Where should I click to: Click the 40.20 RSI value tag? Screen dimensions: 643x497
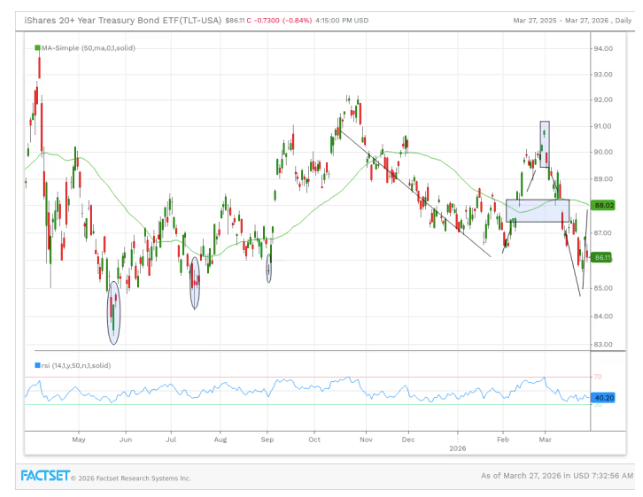(x=603, y=398)
